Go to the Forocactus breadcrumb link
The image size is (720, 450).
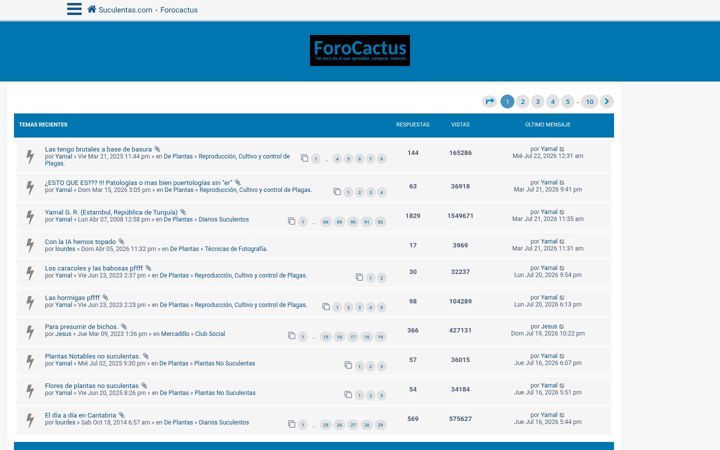[179, 10]
